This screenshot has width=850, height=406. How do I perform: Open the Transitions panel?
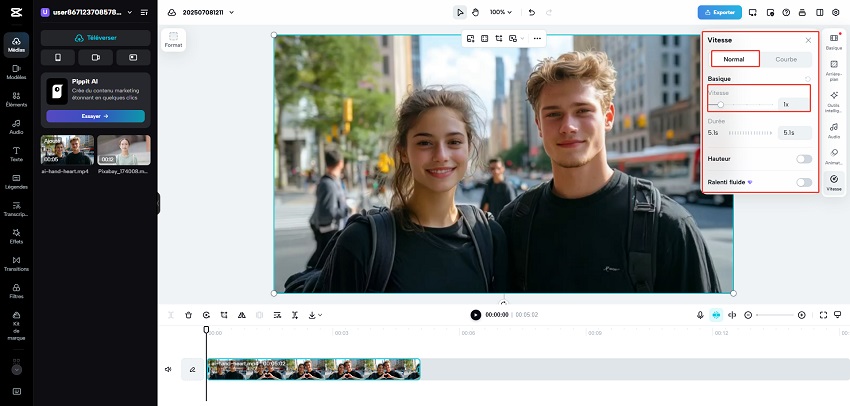coord(16,264)
